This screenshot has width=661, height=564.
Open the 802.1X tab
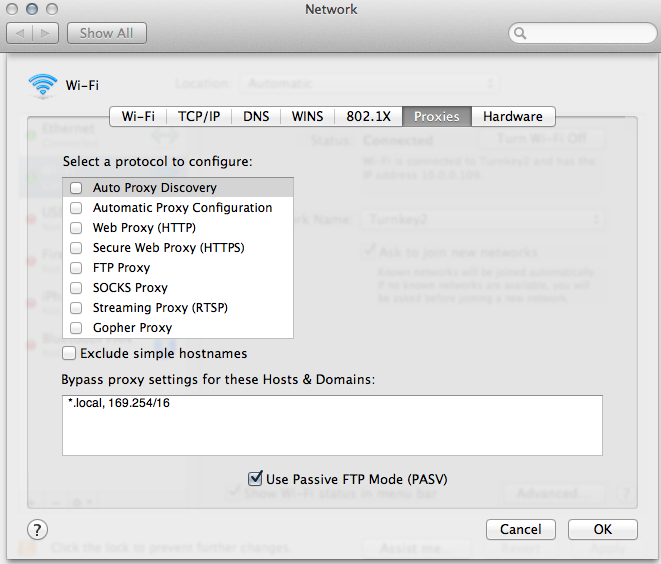coord(368,116)
